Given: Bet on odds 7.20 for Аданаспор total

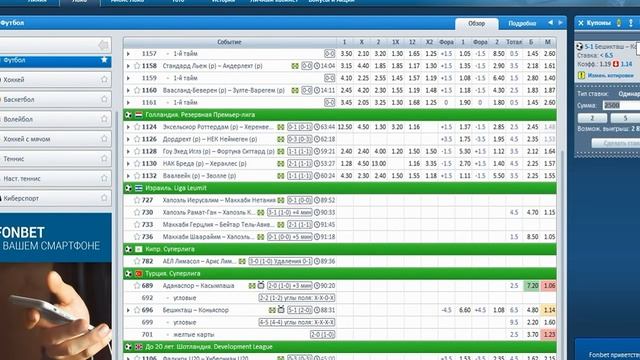Looking at the screenshot, I should tap(532, 286).
